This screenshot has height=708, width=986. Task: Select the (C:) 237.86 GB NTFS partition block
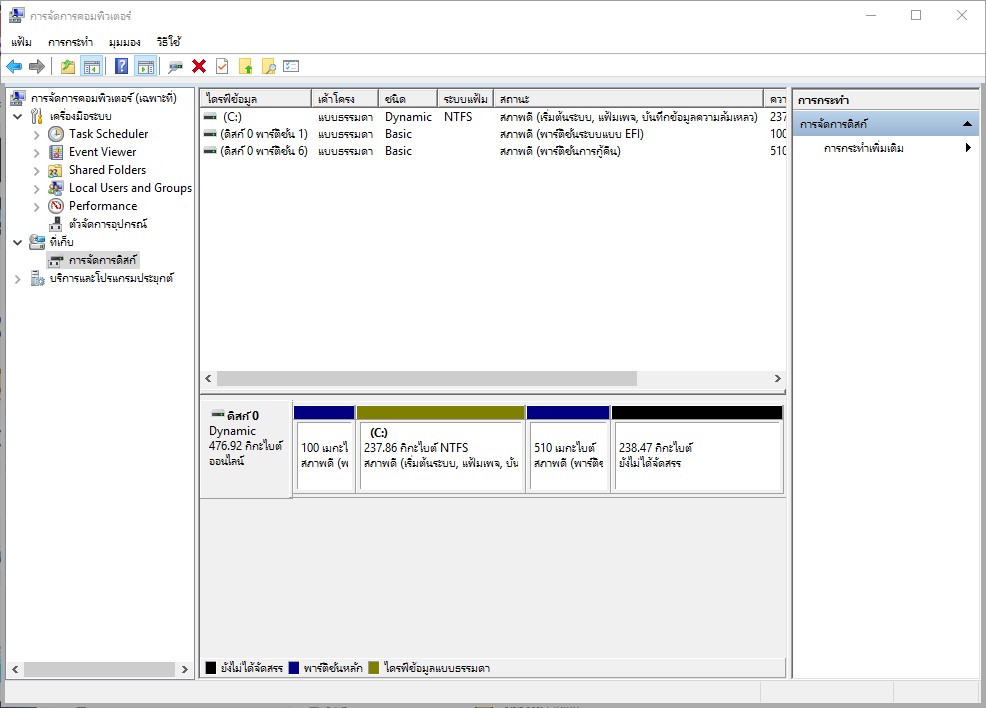click(440, 448)
